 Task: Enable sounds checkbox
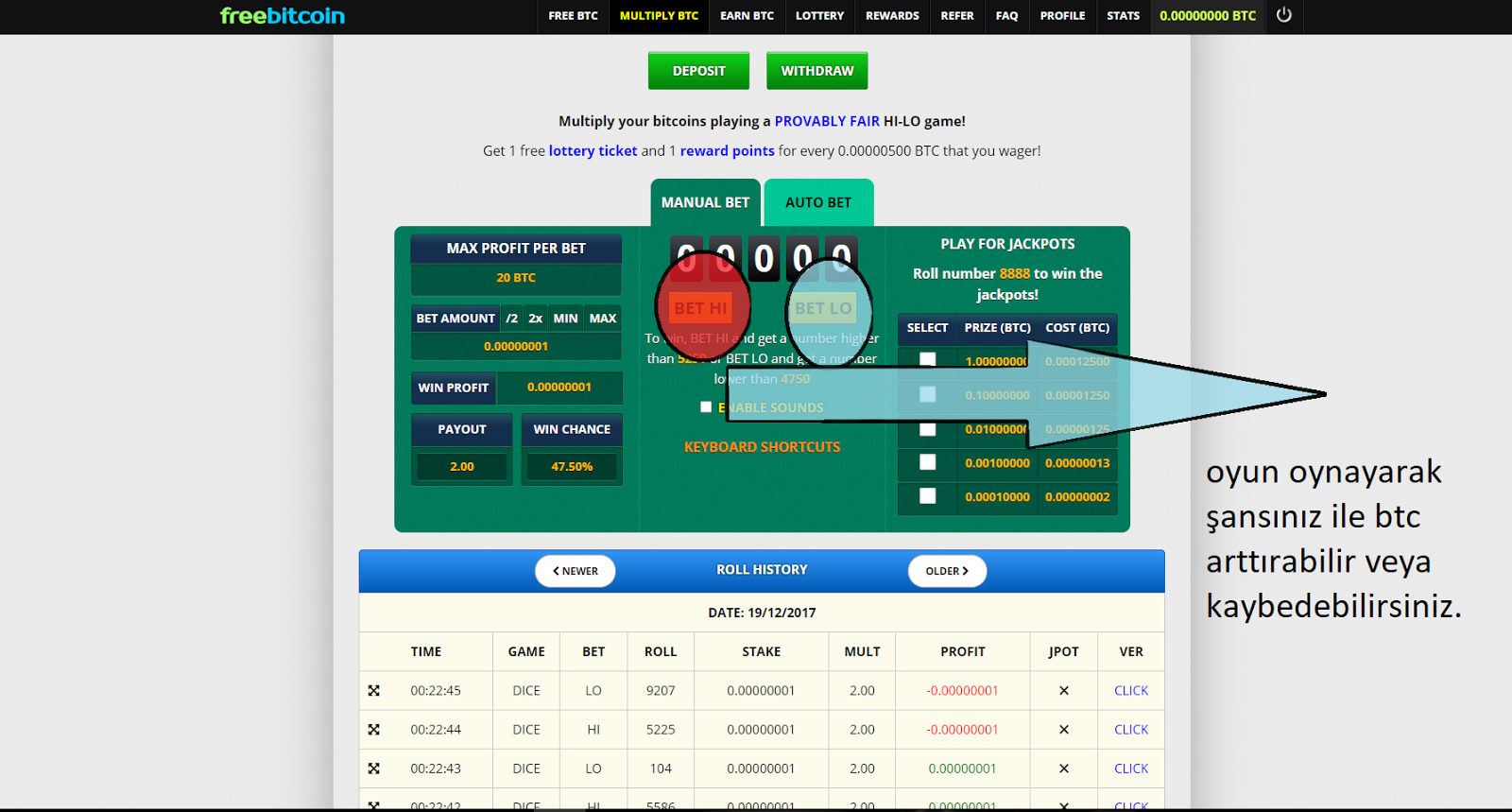[x=706, y=407]
